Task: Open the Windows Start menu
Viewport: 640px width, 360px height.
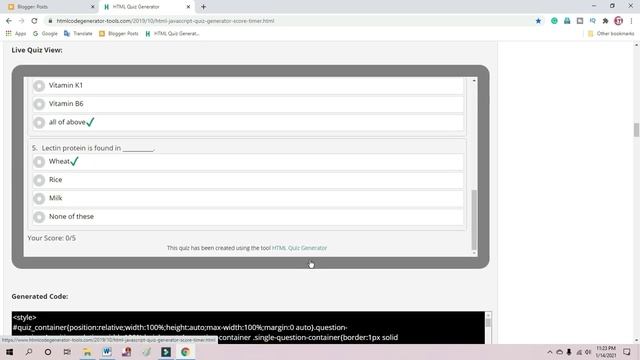Action: [9, 352]
